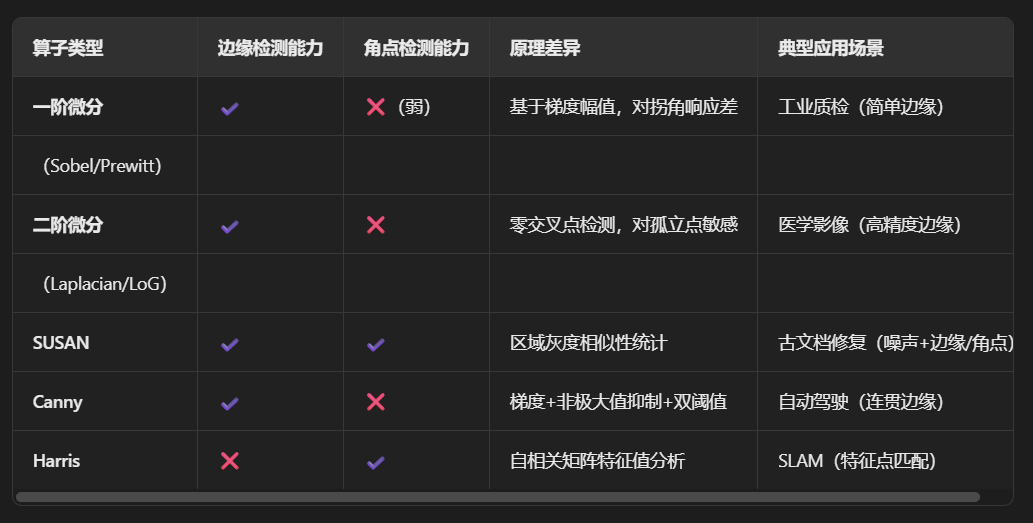Click the (Sobel/Prewitt) cell text

tap(102, 166)
